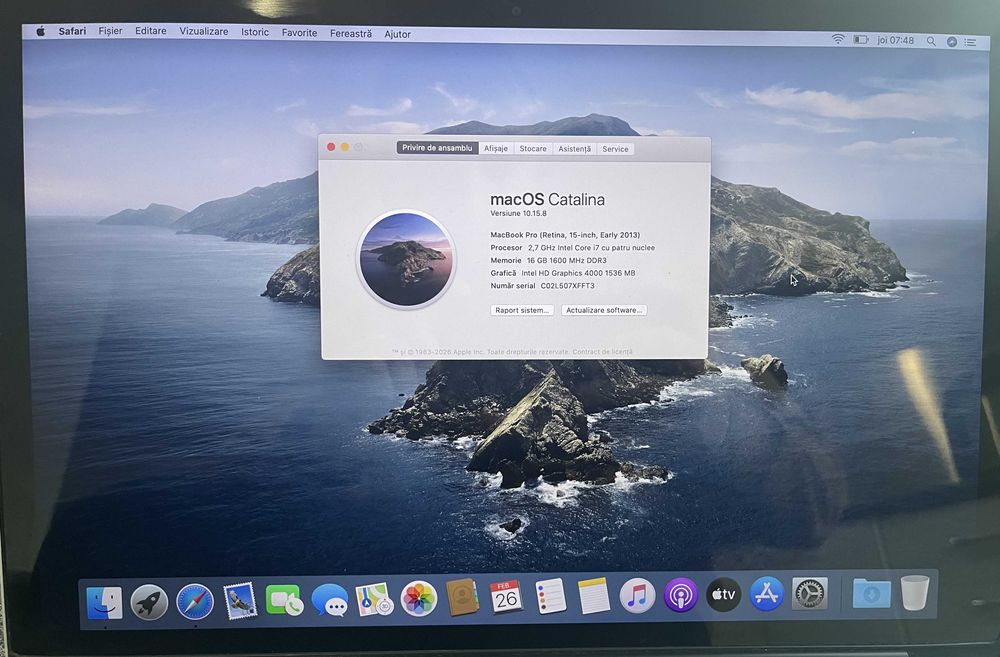Image resolution: width=1000 pixels, height=657 pixels.
Task: Switch to the Service tab
Action: pyautogui.click(x=615, y=149)
